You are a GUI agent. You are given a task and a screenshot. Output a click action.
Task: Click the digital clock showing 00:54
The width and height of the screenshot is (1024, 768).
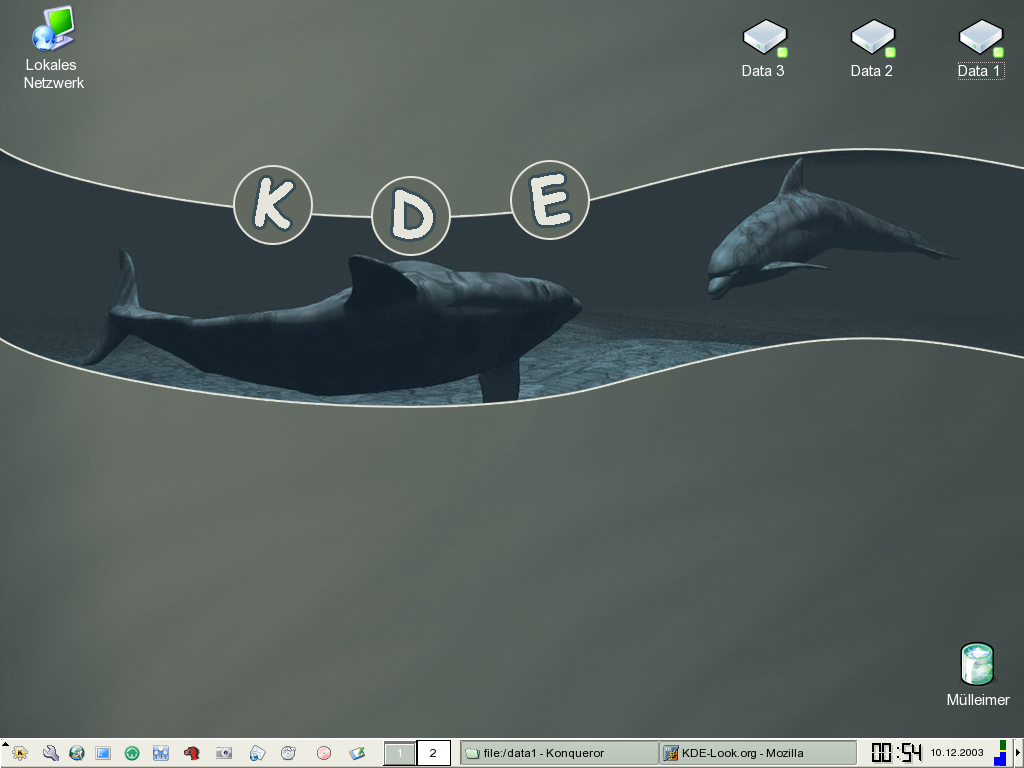pyautogui.click(x=897, y=753)
